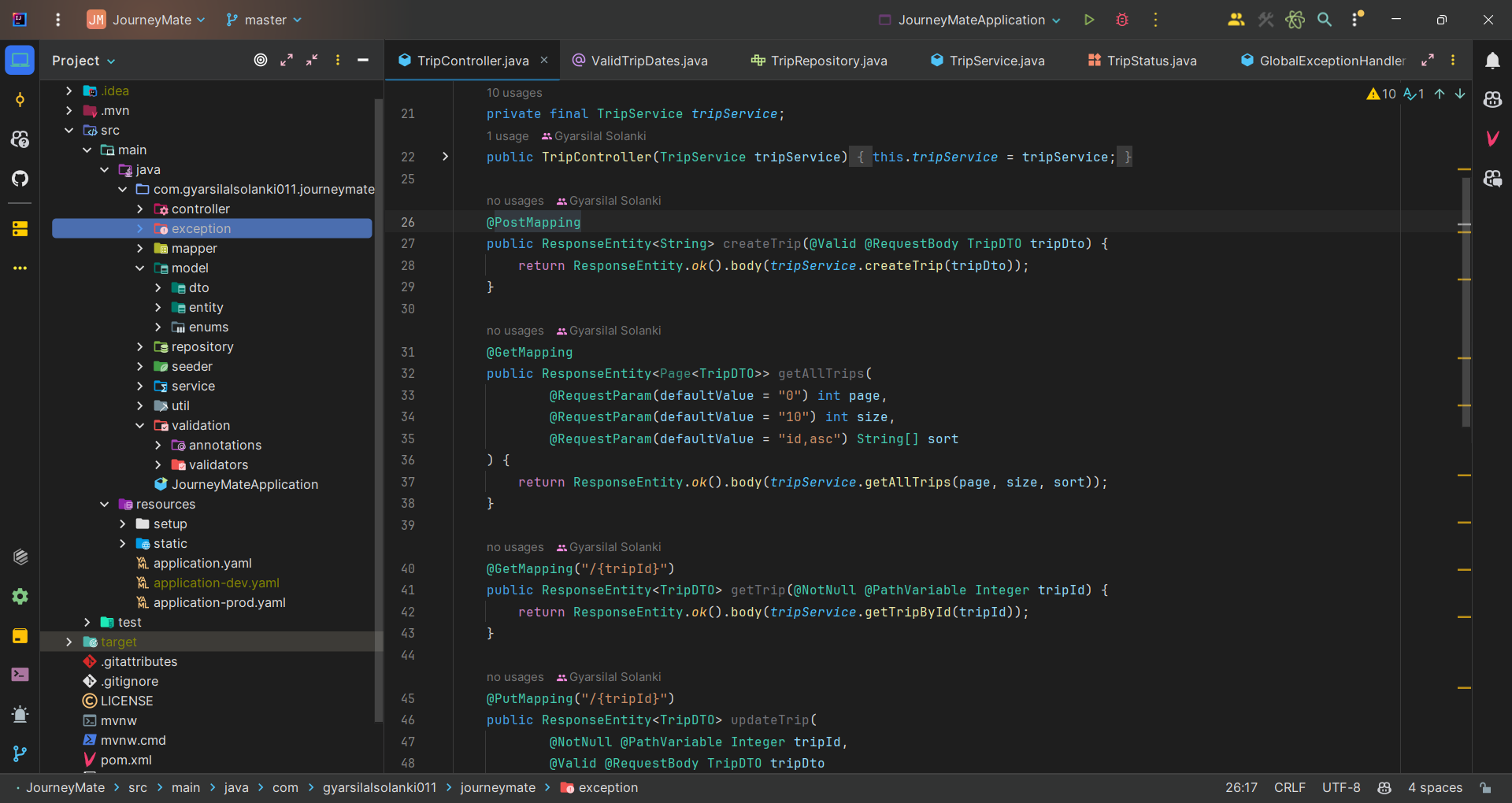Open the Terminal tool window icon
This screenshot has width=1512, height=803.
[20, 675]
